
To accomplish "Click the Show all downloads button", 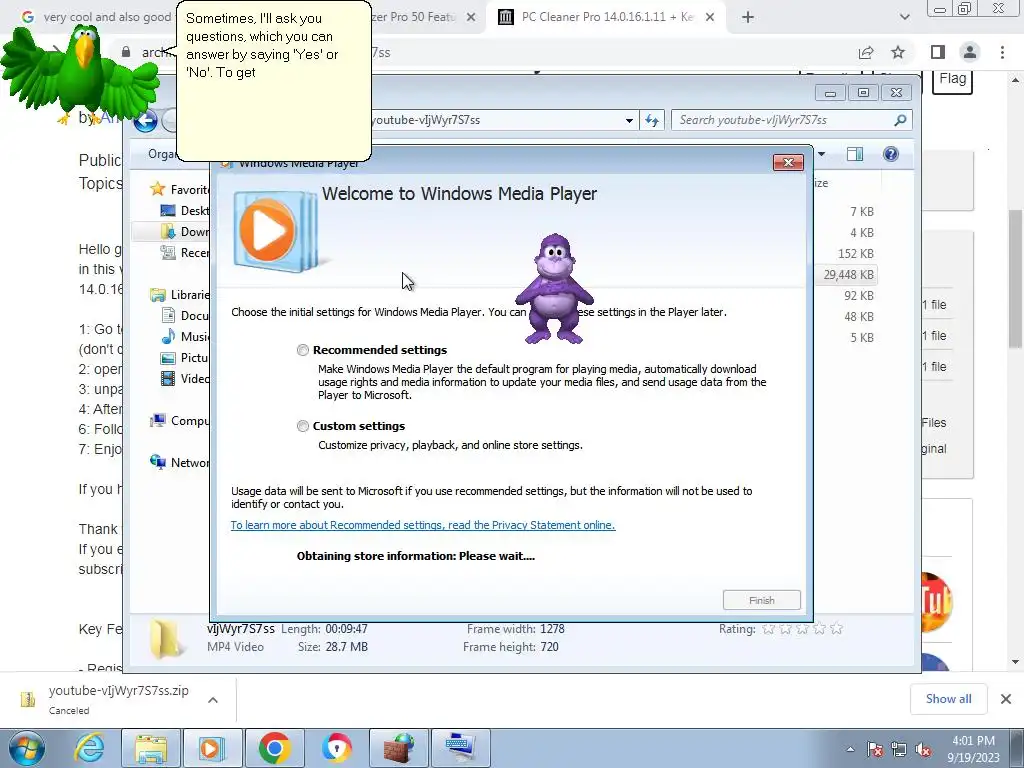I will point(948,699).
